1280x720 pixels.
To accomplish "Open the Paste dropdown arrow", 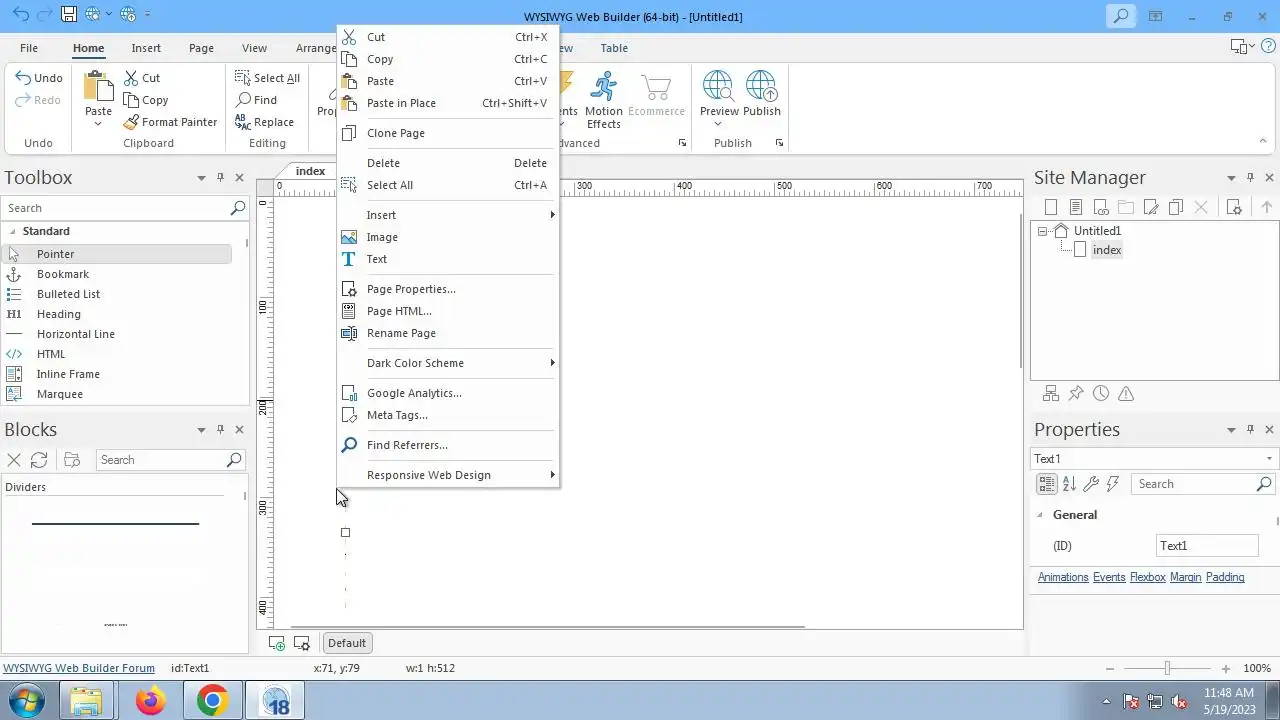I will click(x=98, y=123).
